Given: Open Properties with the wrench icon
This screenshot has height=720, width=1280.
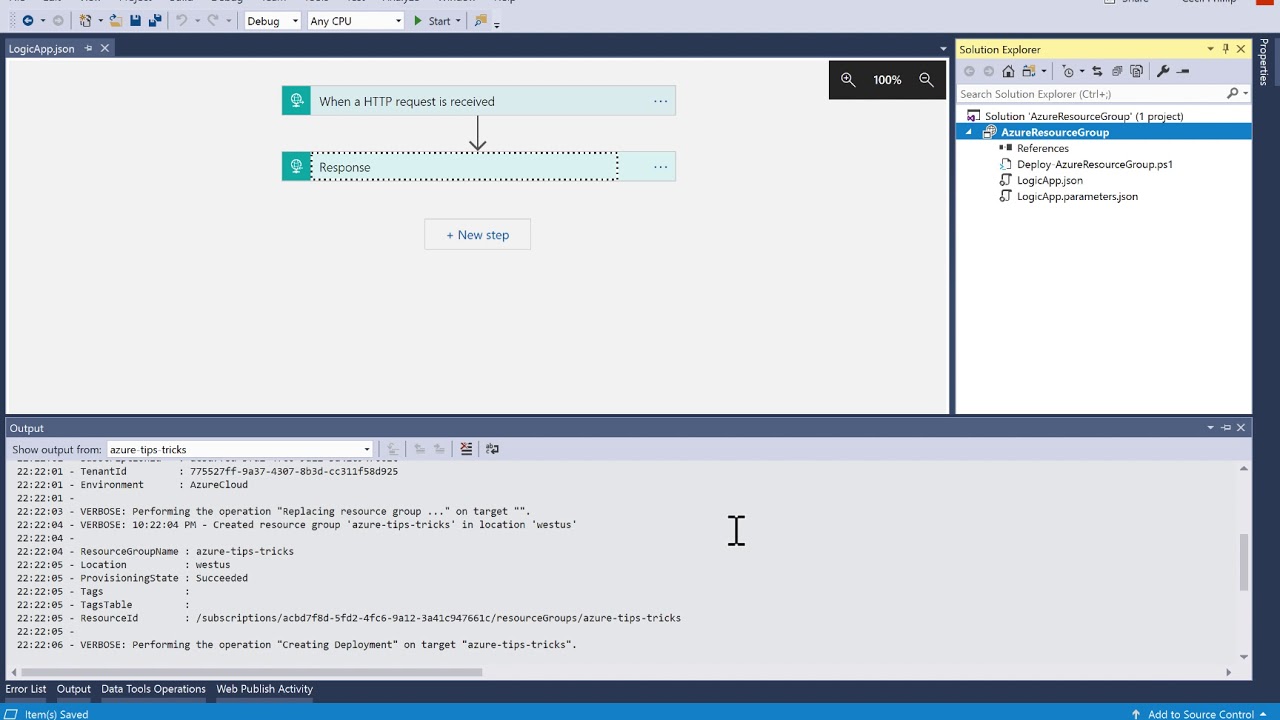Looking at the screenshot, I should pyautogui.click(x=1162, y=71).
